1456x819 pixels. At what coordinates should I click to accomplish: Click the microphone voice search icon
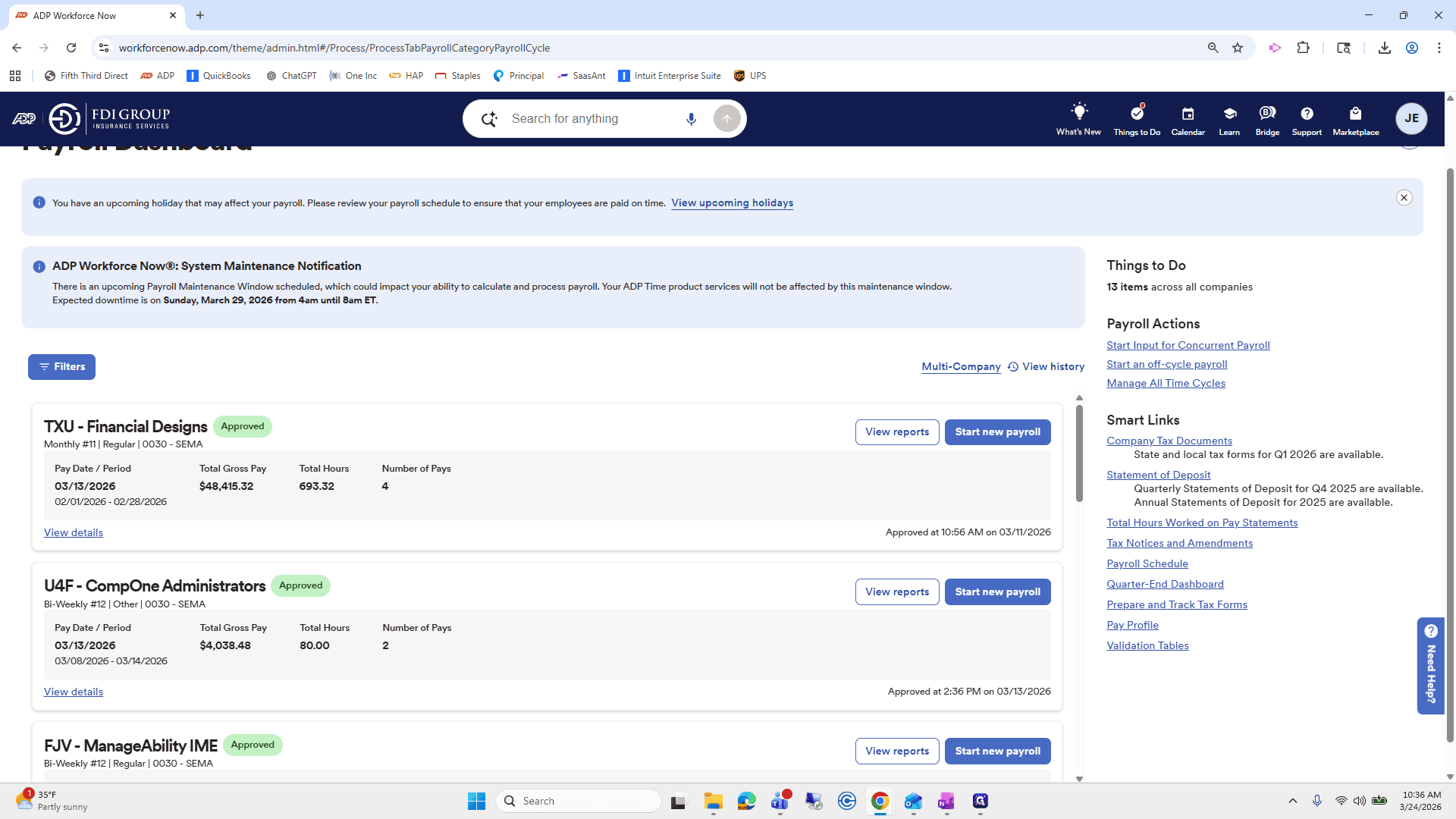pyautogui.click(x=691, y=119)
